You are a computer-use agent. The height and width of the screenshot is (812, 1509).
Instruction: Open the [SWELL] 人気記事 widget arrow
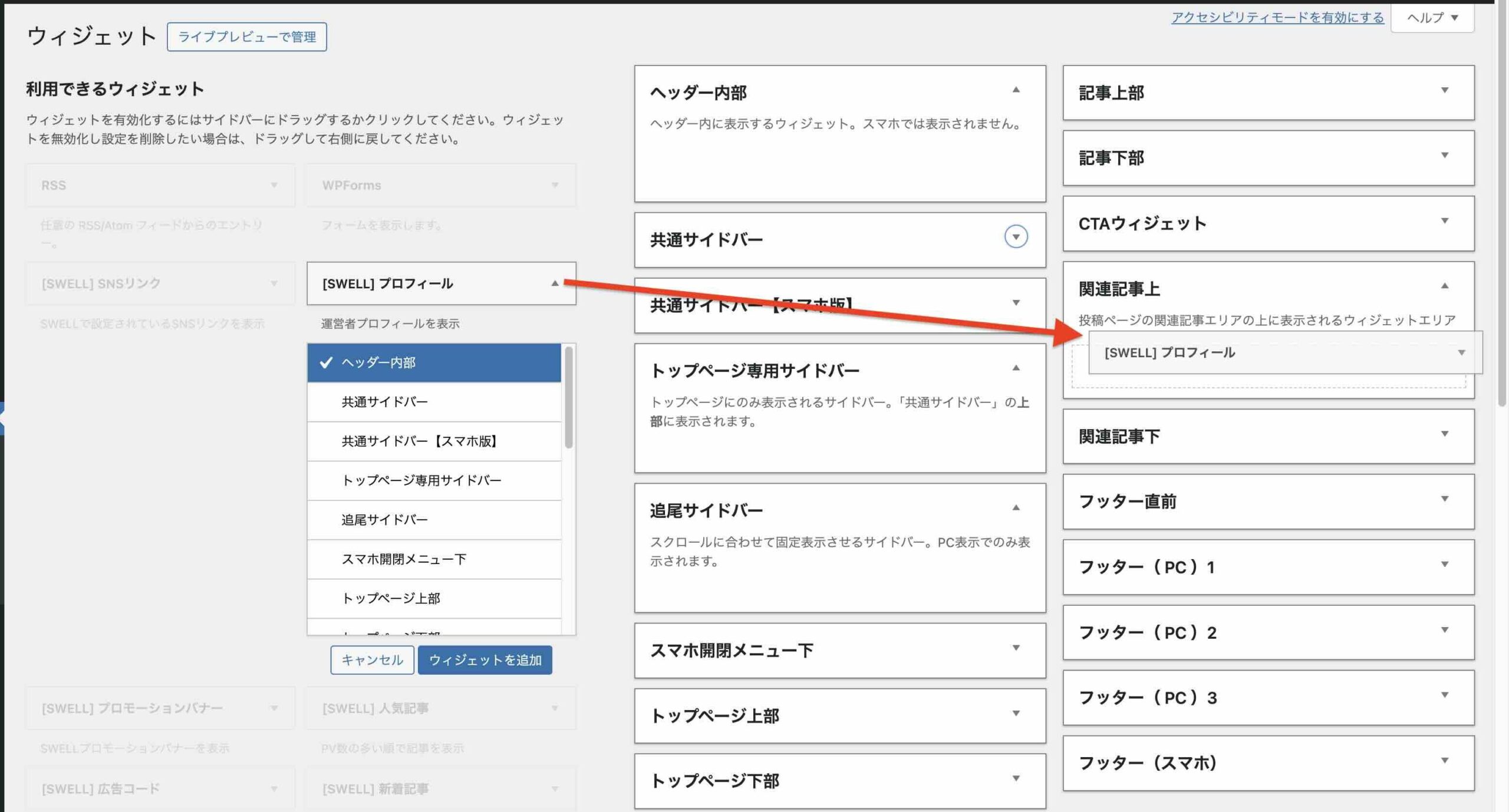point(555,708)
